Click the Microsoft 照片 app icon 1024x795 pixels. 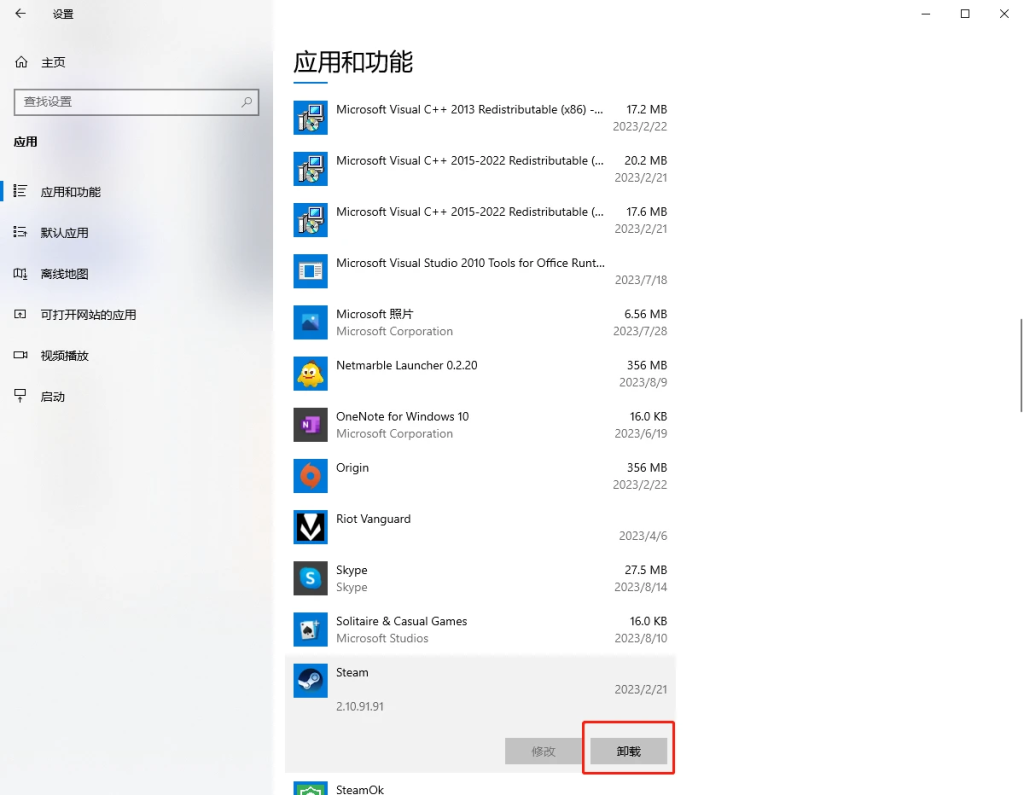tap(310, 322)
